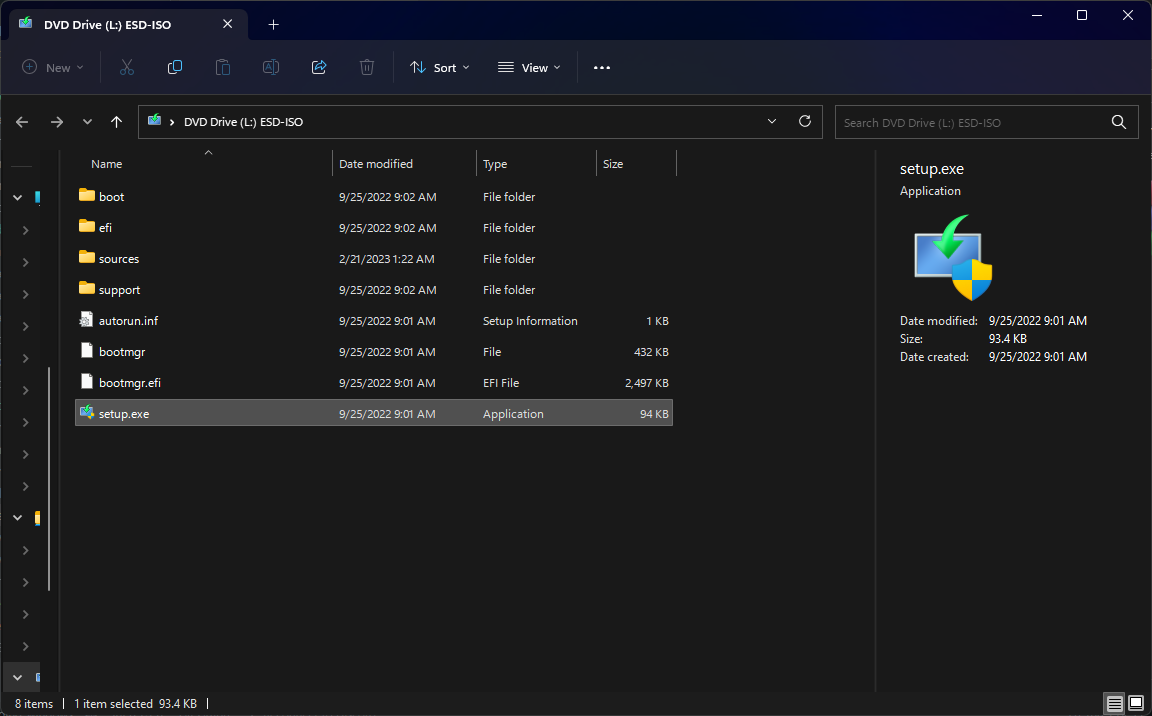Click 2/21/2023 1:22 AM date cell
This screenshot has height=716, width=1152.
[x=386, y=258]
